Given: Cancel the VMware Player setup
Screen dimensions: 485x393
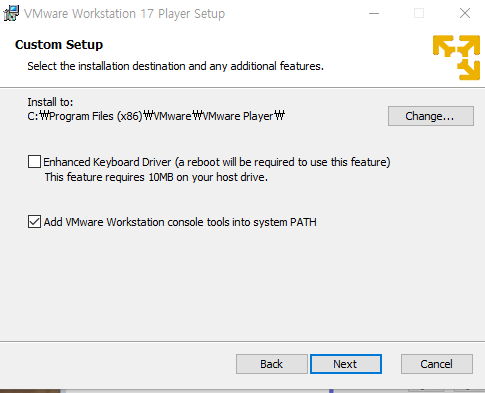Looking at the screenshot, I should pos(437,364).
